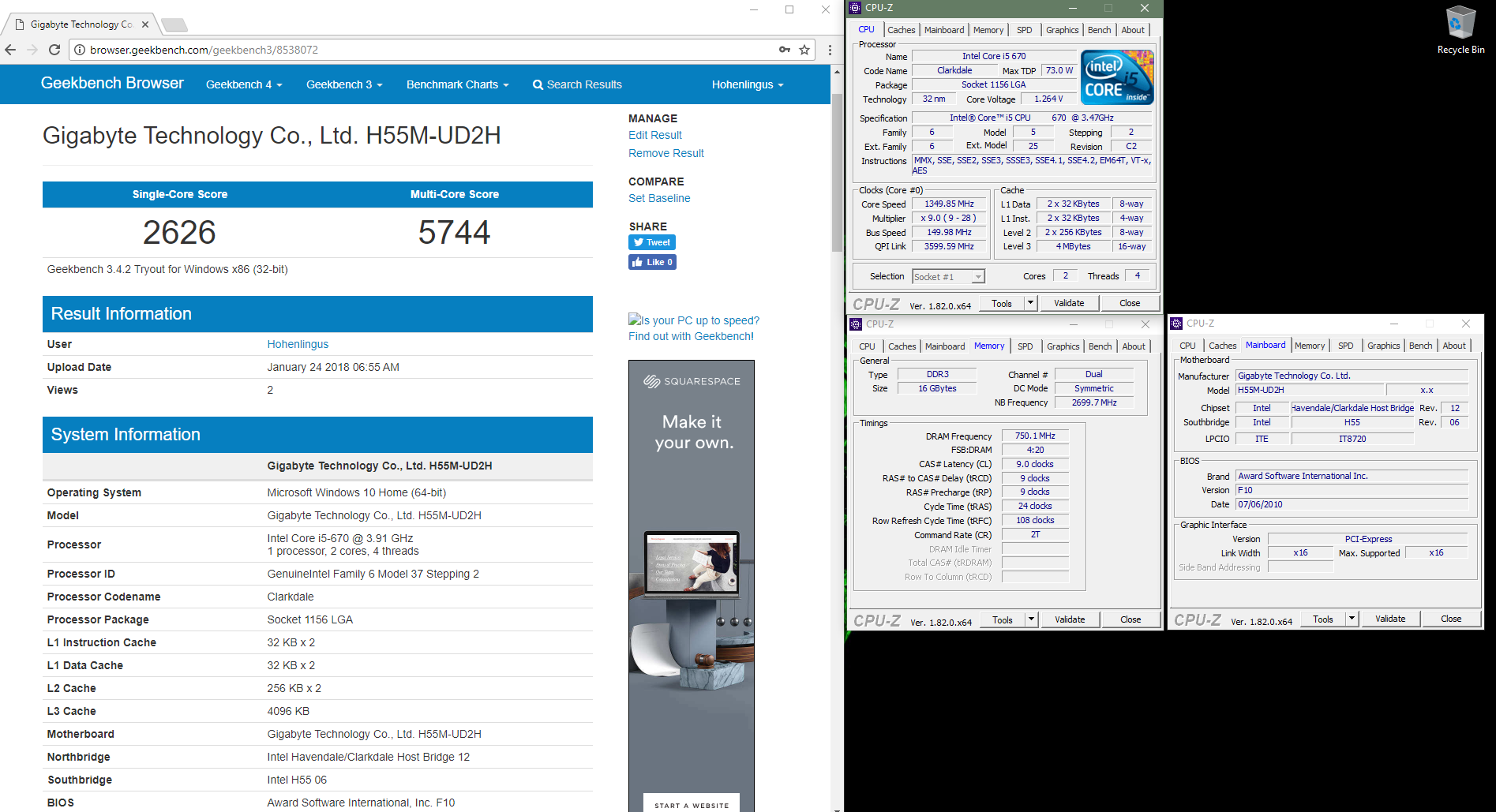The height and width of the screenshot is (812, 1496).
Task: Click Validate in Memory CPU-Z window
Action: [1070, 619]
